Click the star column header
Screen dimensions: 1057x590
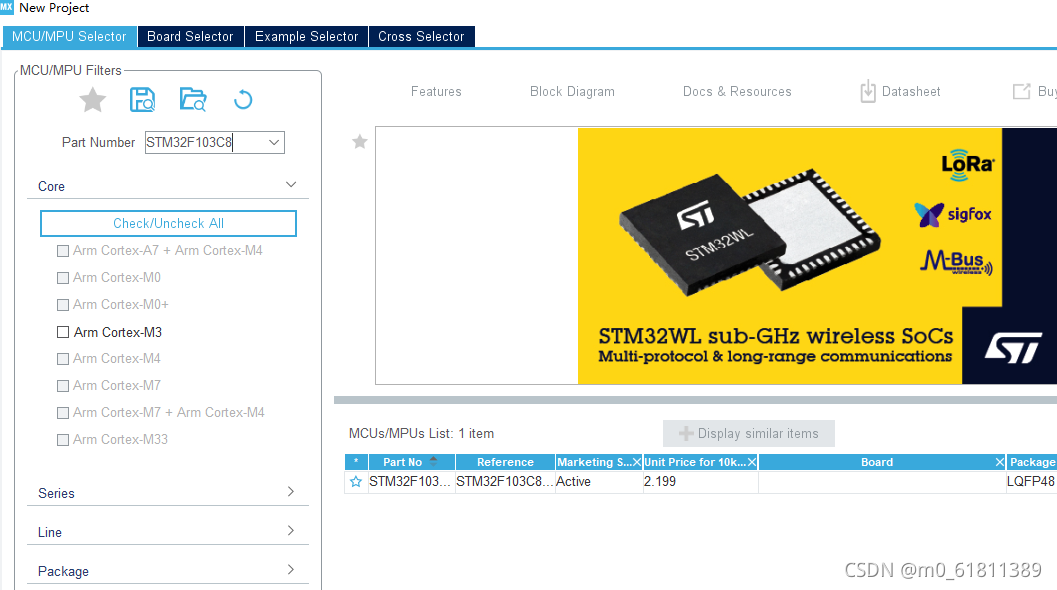(356, 462)
